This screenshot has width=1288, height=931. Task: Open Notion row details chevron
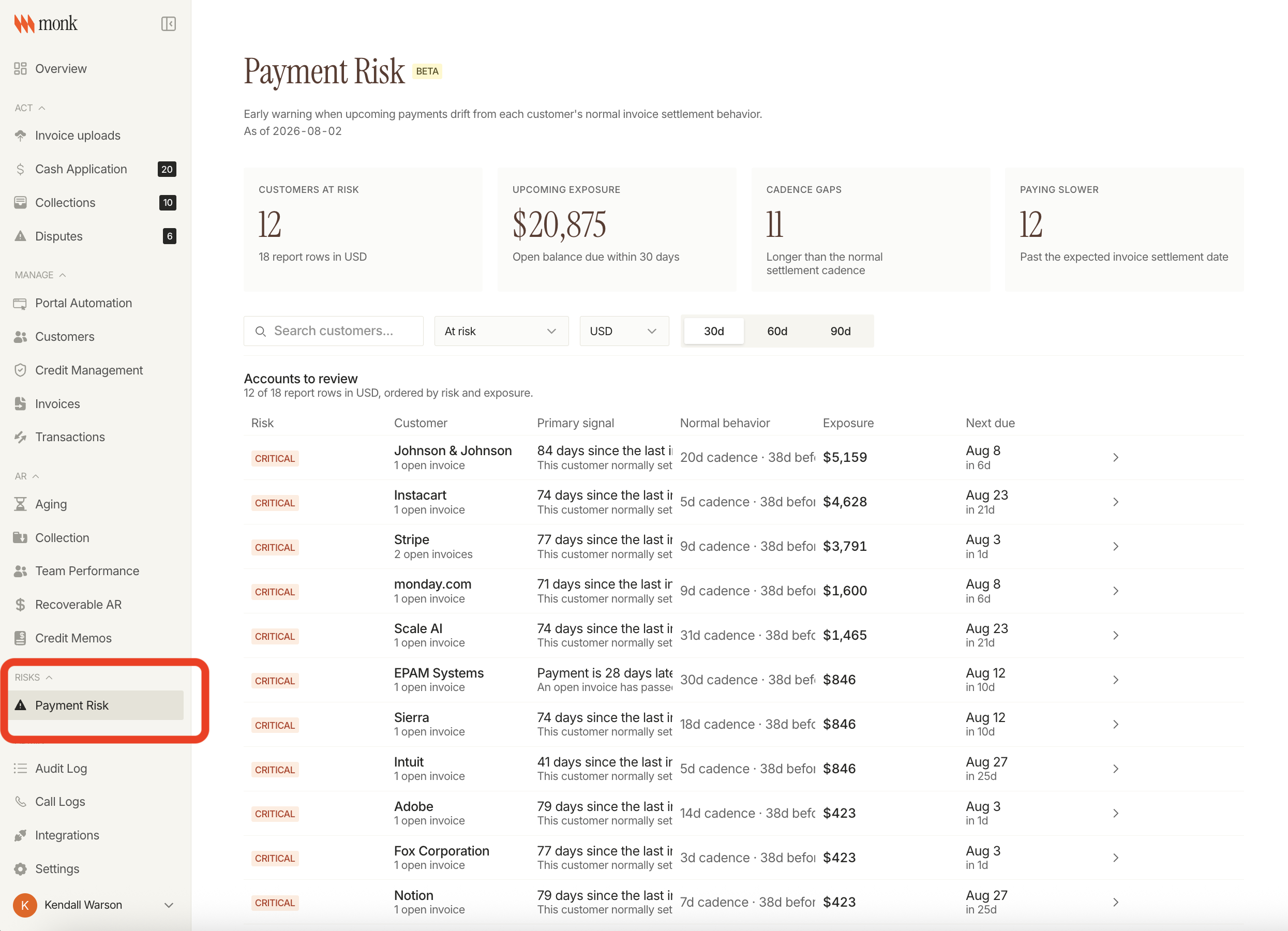click(x=1115, y=903)
